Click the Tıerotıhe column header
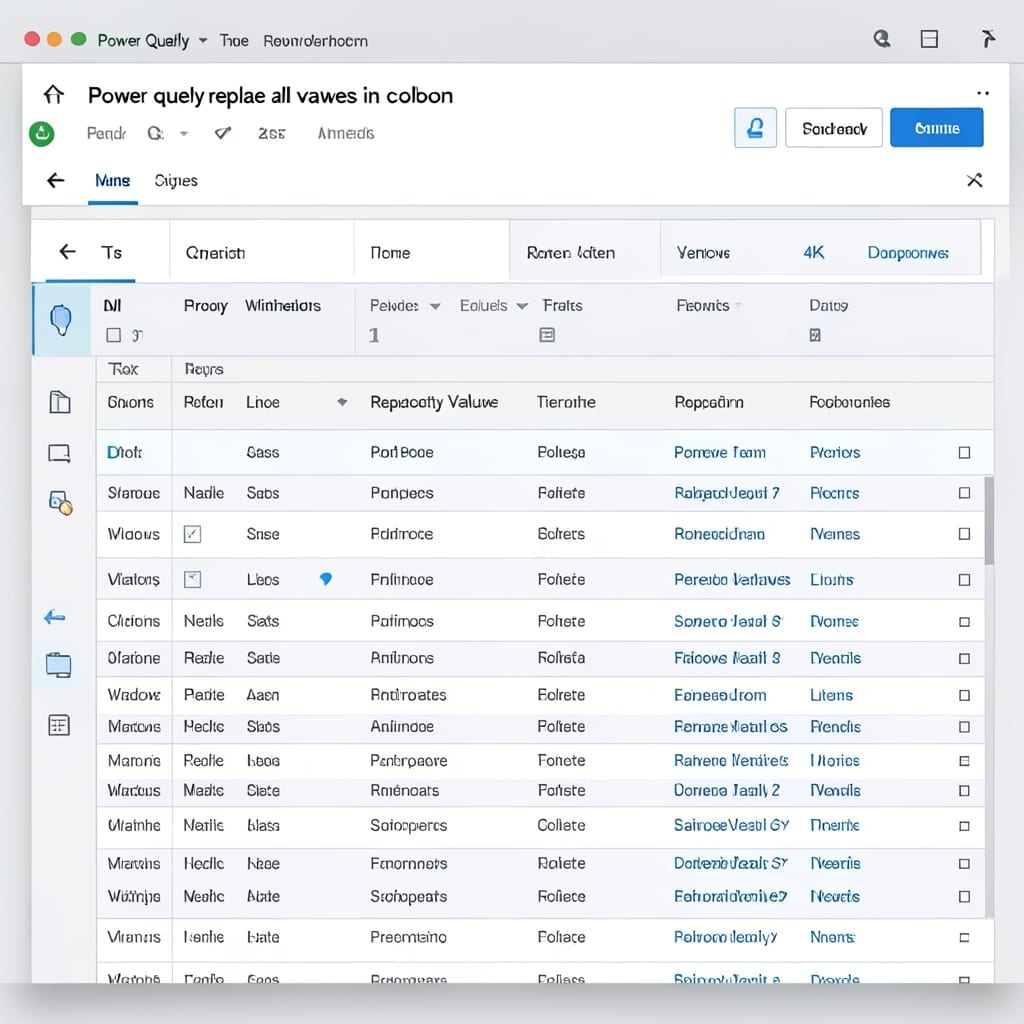The width and height of the screenshot is (1024, 1024). point(566,402)
